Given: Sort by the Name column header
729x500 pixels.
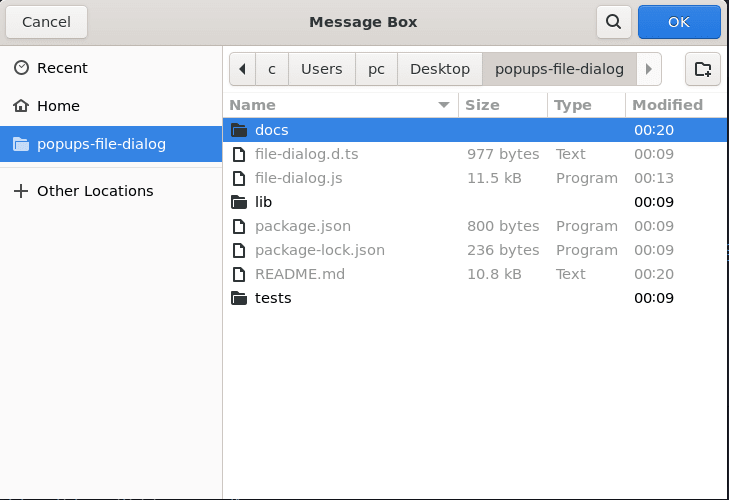Looking at the screenshot, I should [340, 105].
